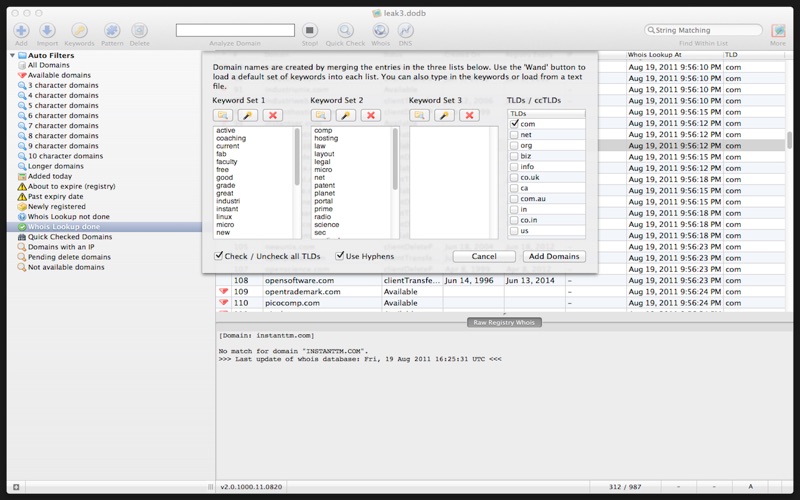This screenshot has height=500, width=800.
Task: Click the DNS toolbar icon
Action: pyautogui.click(x=405, y=31)
